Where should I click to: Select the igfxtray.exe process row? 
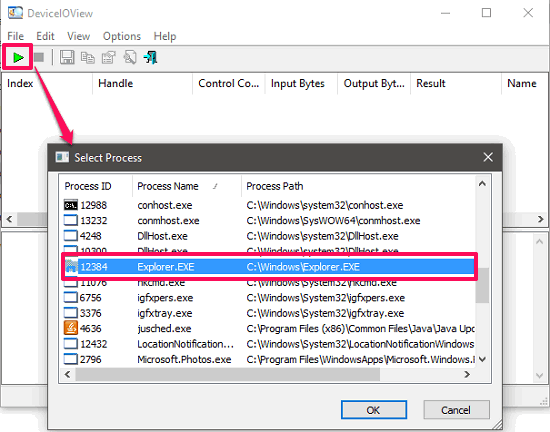(269, 313)
